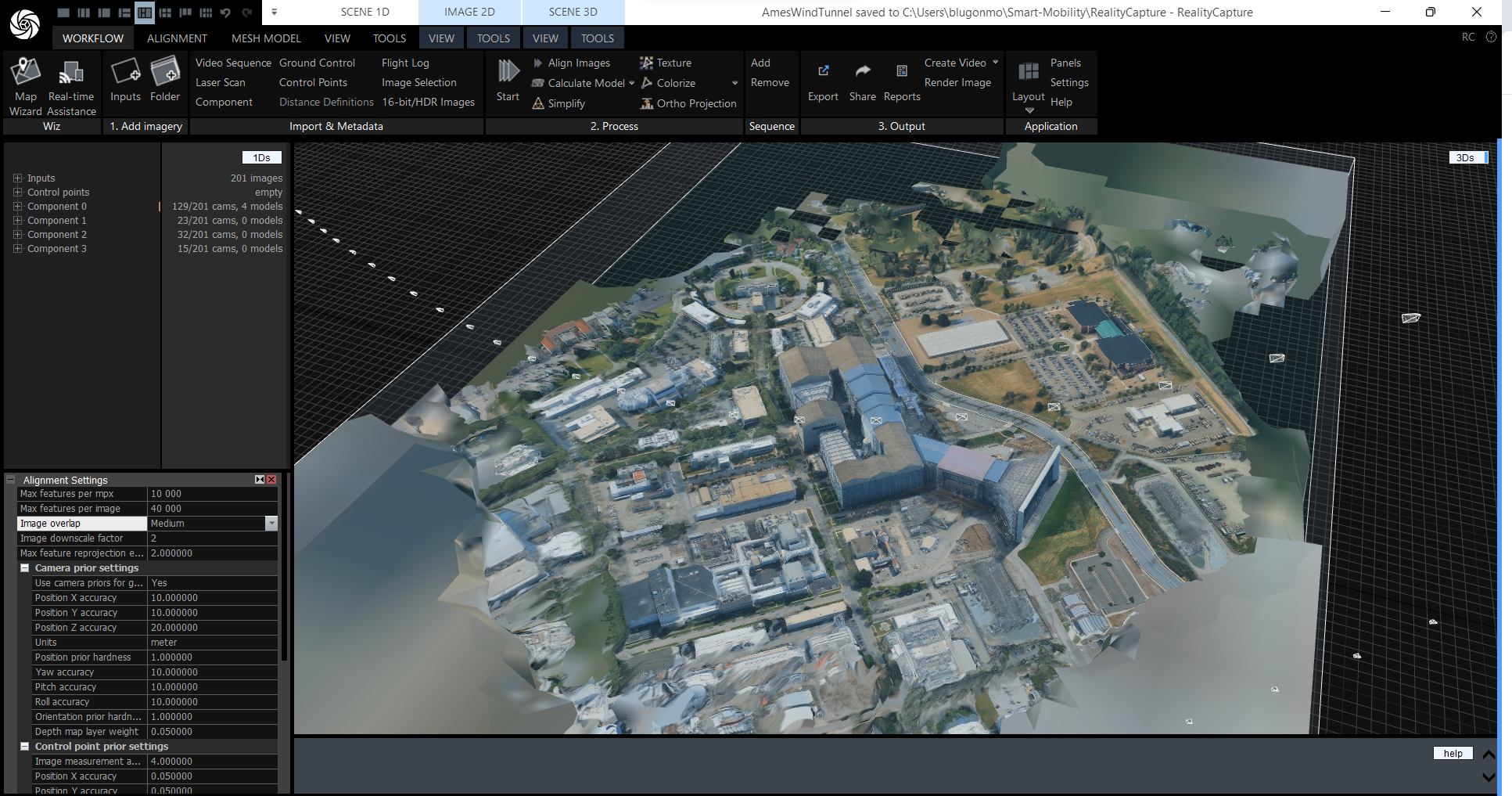This screenshot has width=1512, height=796.
Task: Open the Reports icon
Action: pos(902,72)
